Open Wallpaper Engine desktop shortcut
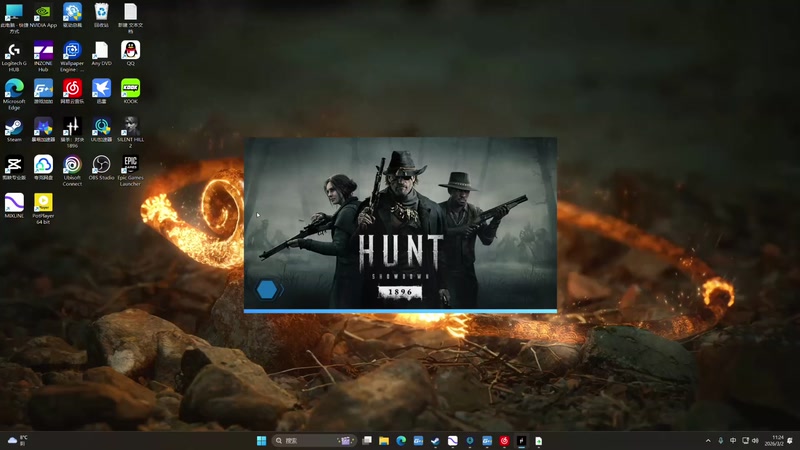Image resolution: width=800 pixels, height=450 pixels. tap(72, 56)
